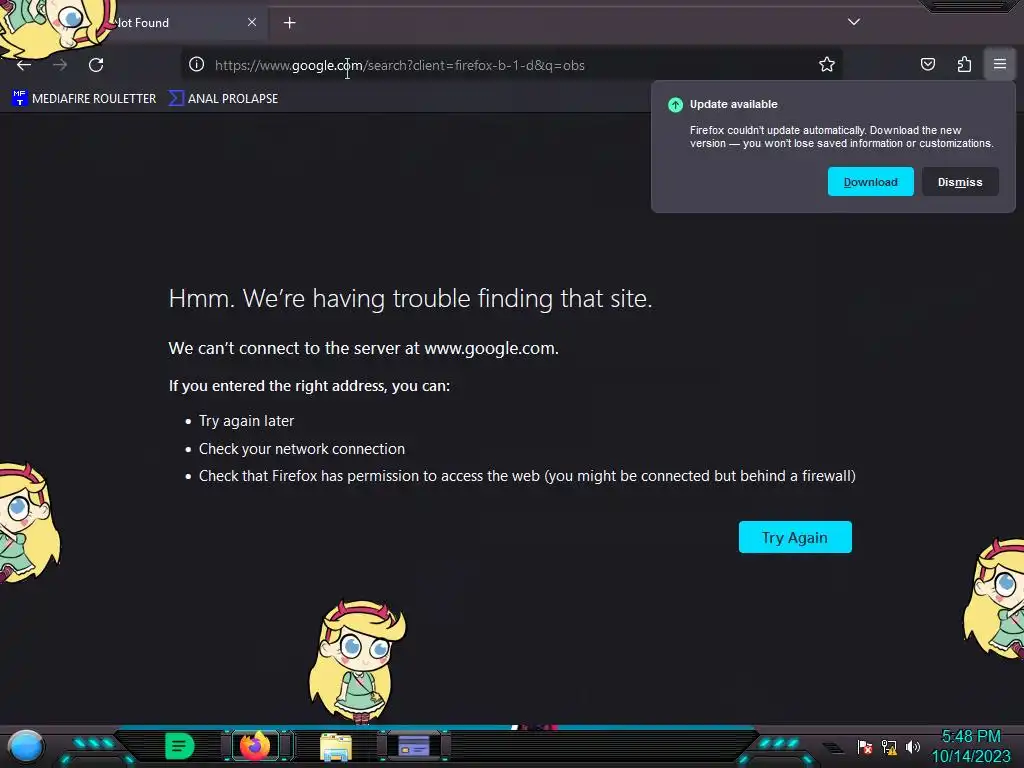Screen dimensions: 1024x768
Task: Click the Try Again button
Action: [x=795, y=537]
